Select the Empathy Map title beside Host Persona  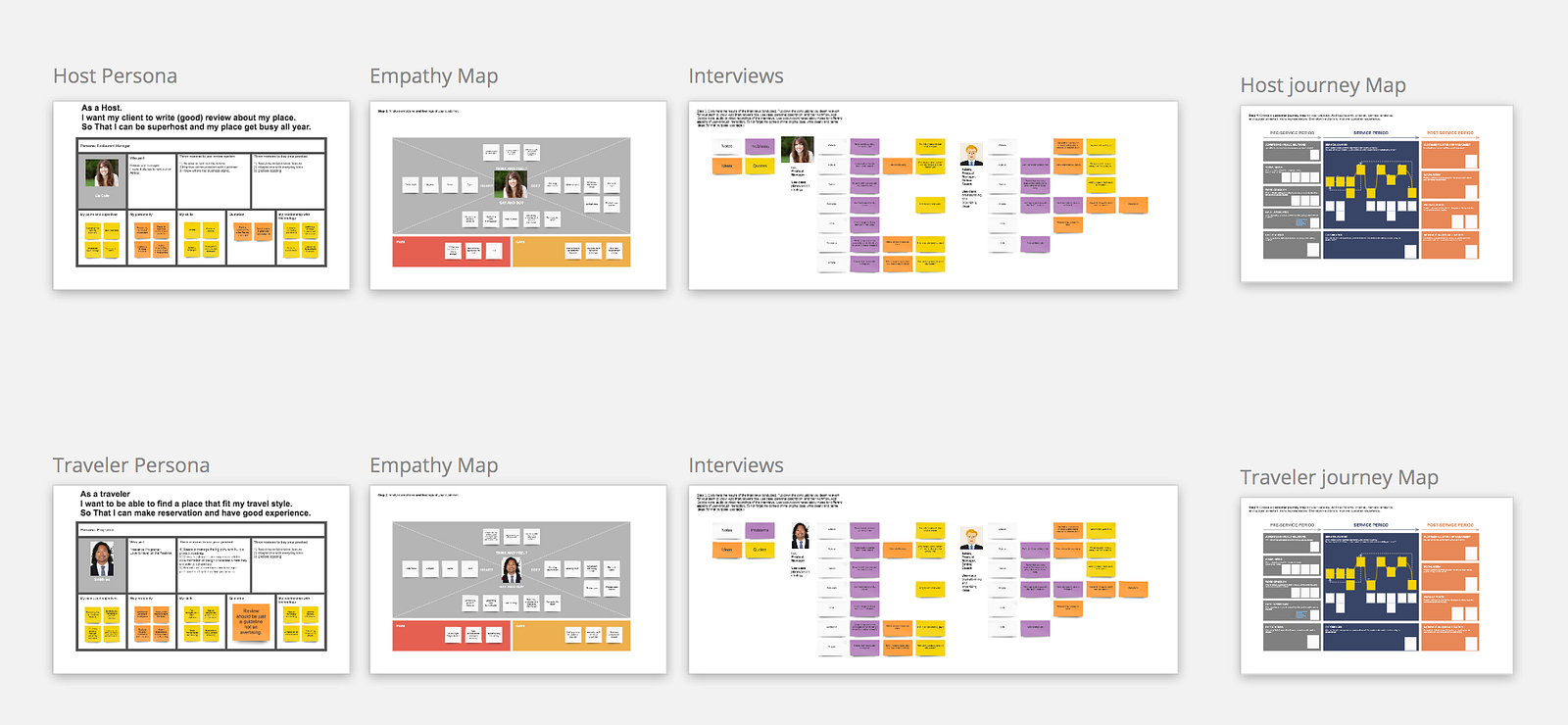[x=434, y=76]
